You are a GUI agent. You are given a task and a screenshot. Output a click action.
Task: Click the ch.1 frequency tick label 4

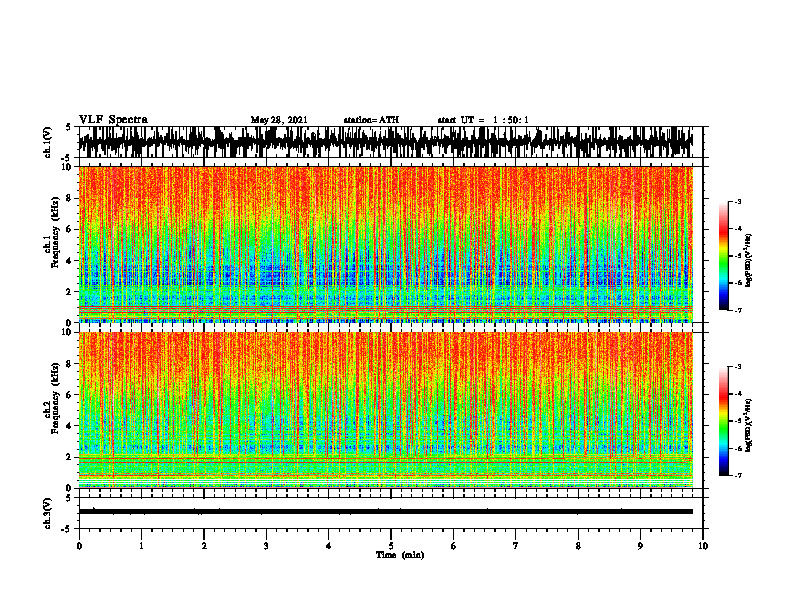point(69,261)
